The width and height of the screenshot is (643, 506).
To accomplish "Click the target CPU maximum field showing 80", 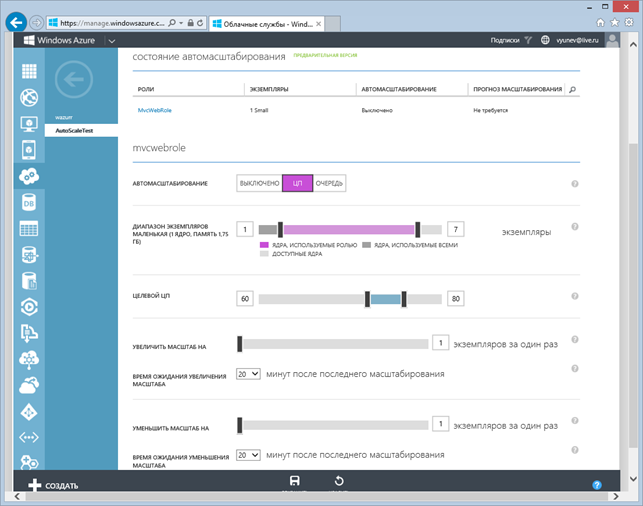I will 456,299.
